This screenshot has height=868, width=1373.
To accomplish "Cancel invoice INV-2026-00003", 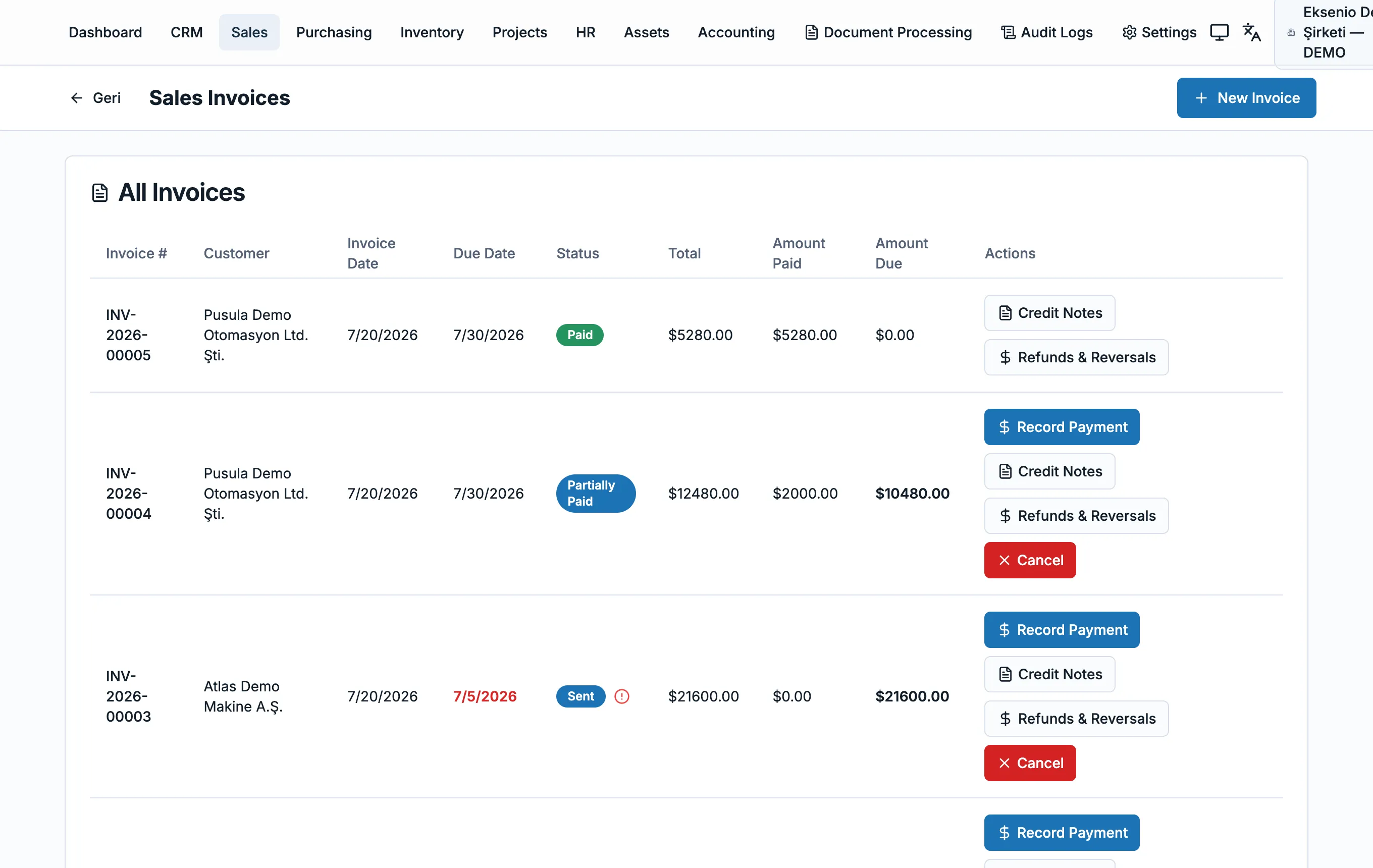I will tap(1030, 763).
